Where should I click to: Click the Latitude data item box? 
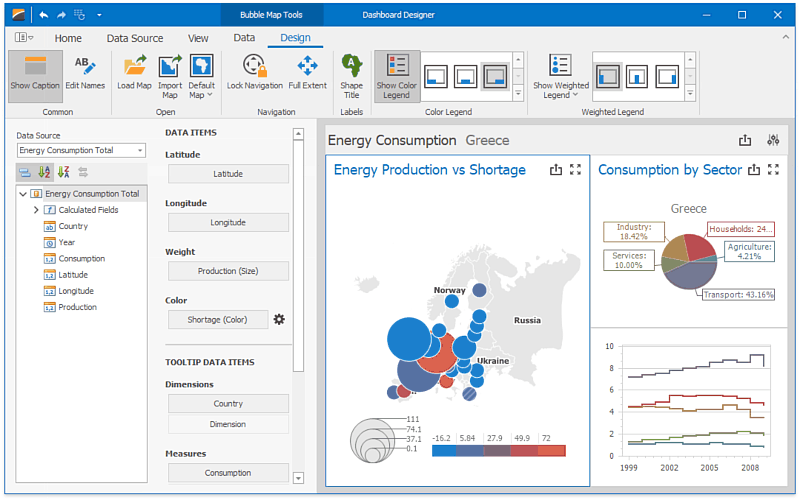(228, 174)
